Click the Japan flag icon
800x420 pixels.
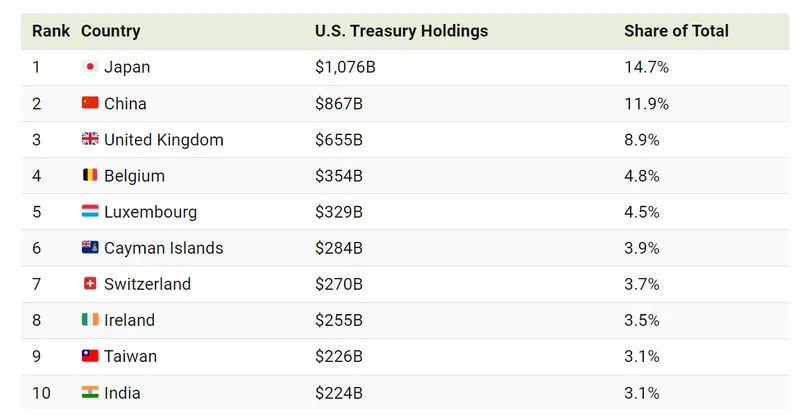click(x=90, y=67)
